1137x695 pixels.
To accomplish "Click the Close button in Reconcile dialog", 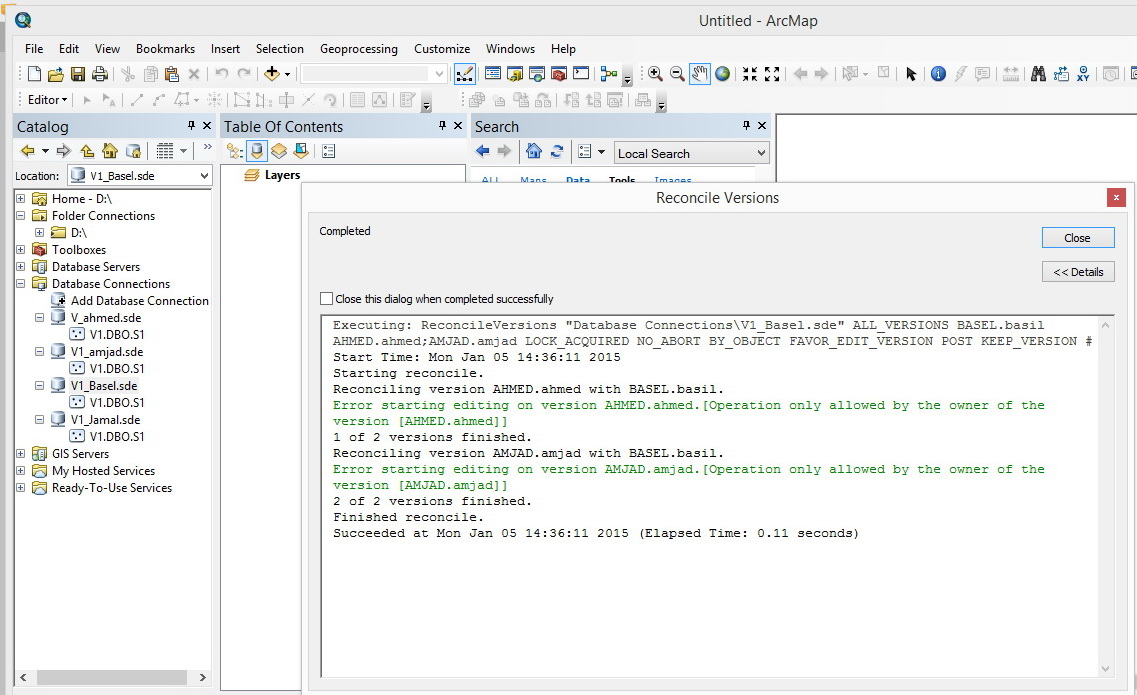I will [x=1077, y=238].
